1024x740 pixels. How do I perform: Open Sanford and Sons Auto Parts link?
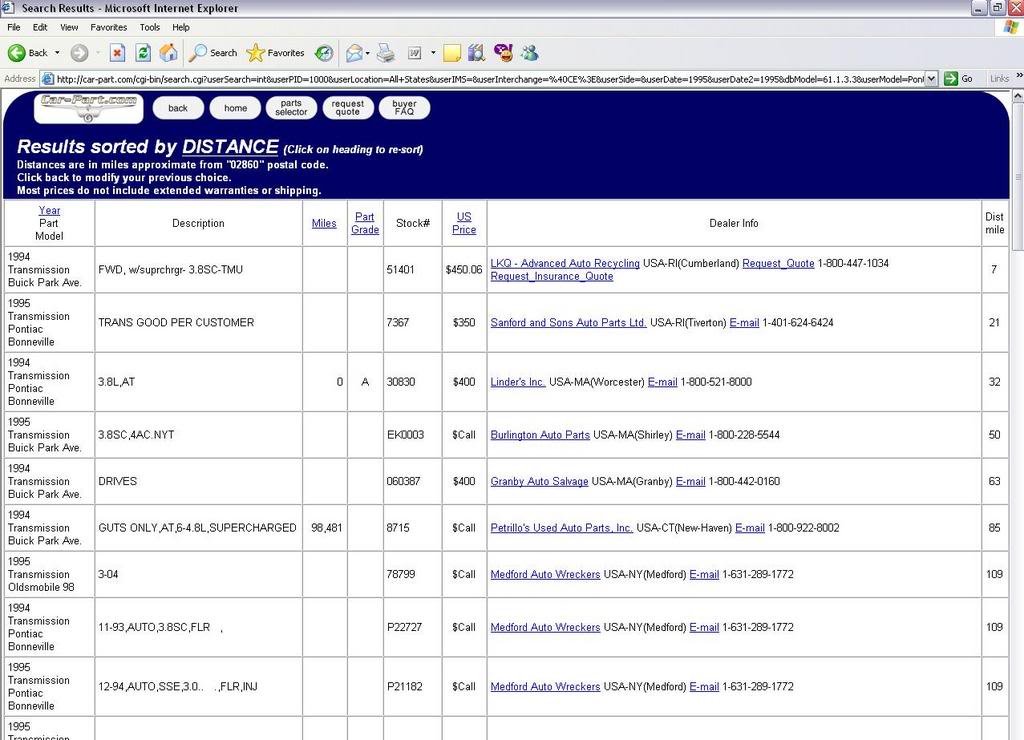click(569, 323)
